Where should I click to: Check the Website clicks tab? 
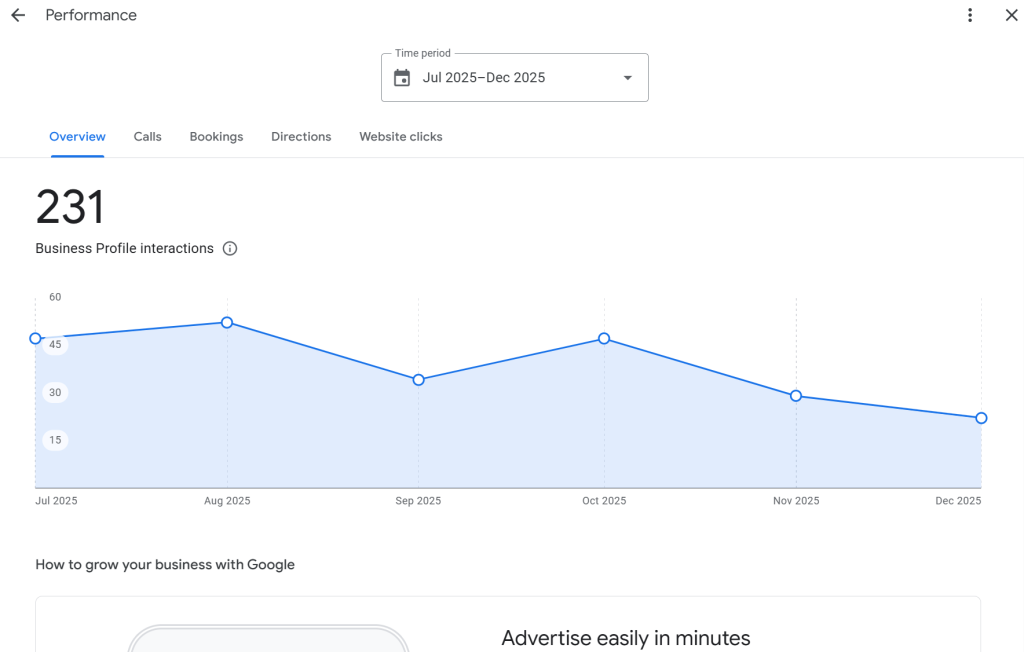pyautogui.click(x=400, y=136)
